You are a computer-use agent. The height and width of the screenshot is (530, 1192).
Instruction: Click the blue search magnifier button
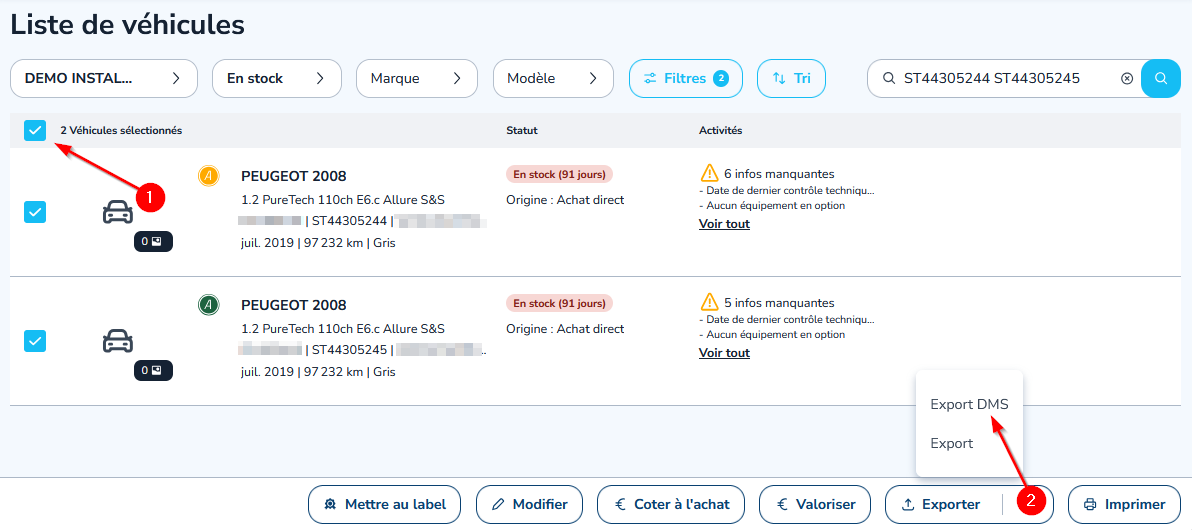[1161, 78]
